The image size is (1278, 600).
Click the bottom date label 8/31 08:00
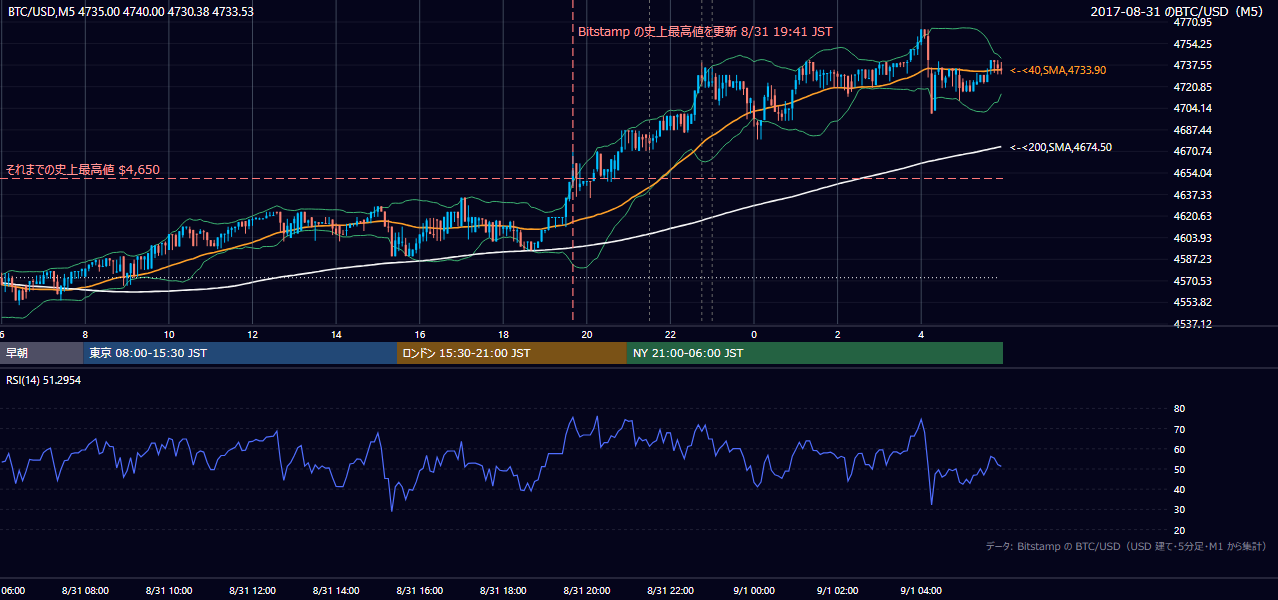click(84, 591)
